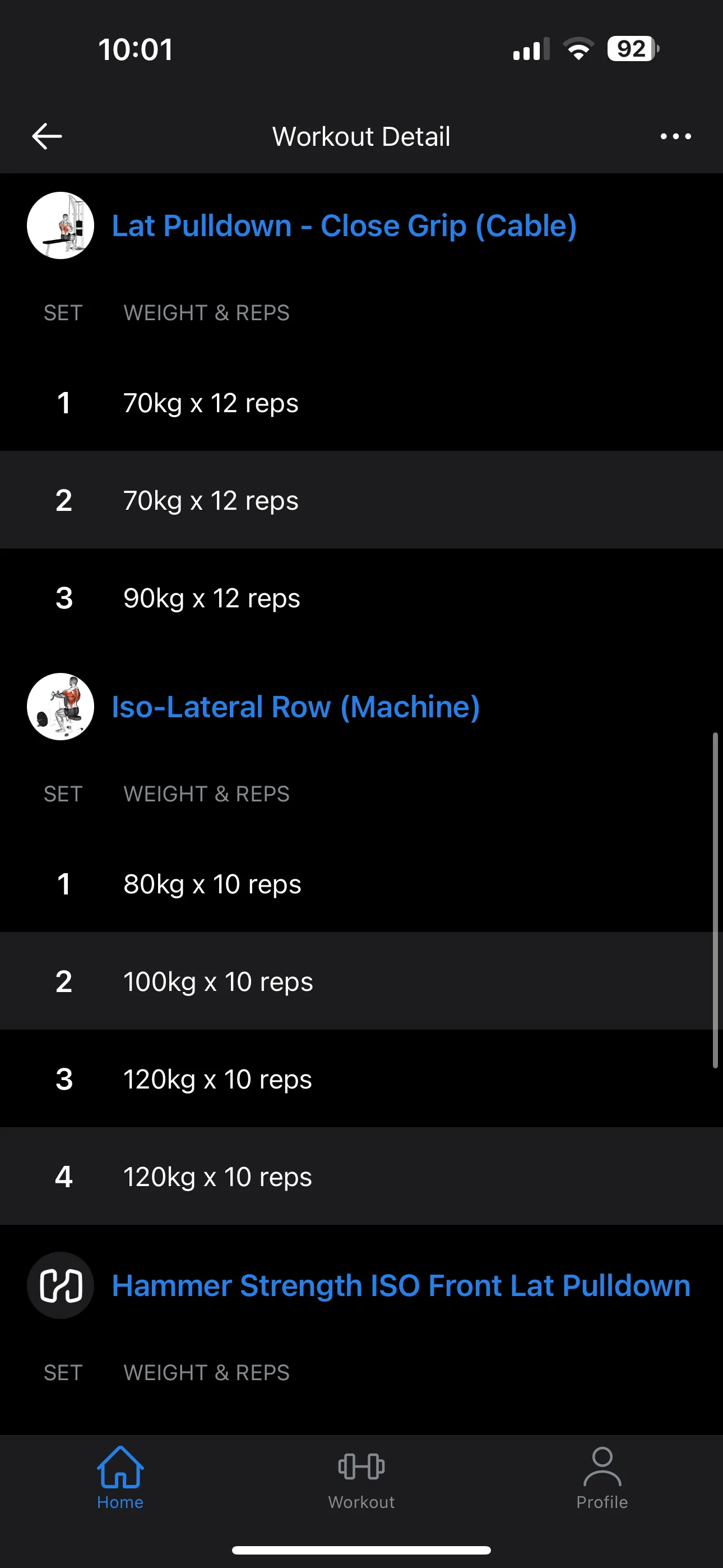This screenshot has height=1568, width=723.
Task: Tap the back arrow icon
Action: 47,136
